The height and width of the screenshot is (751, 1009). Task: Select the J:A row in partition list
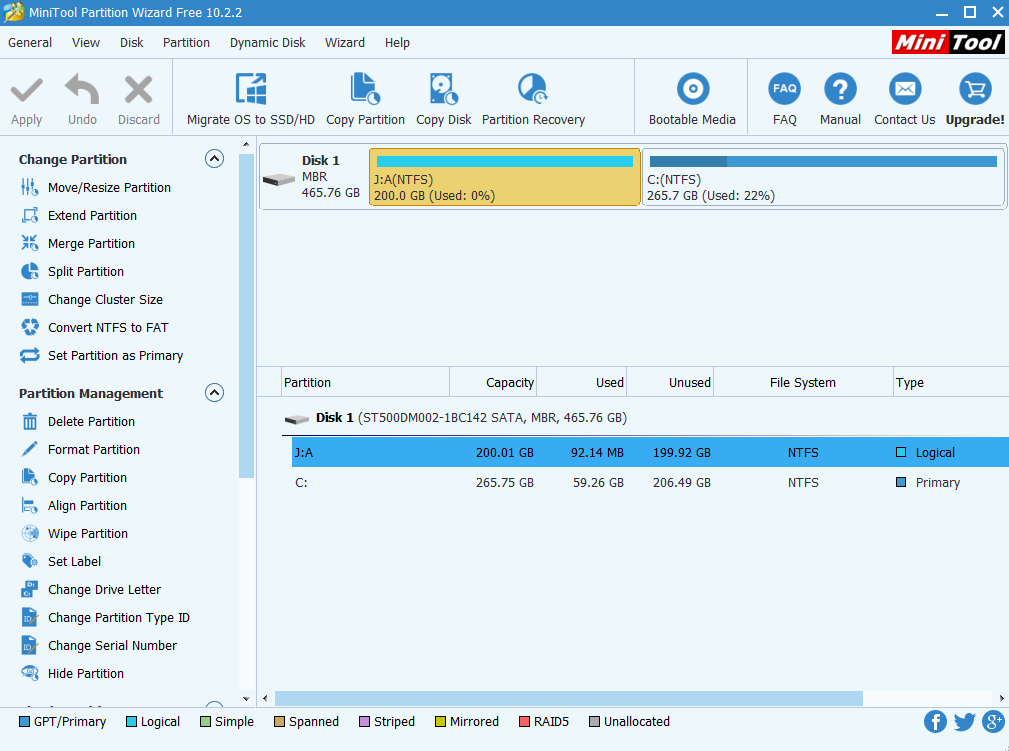click(650, 452)
